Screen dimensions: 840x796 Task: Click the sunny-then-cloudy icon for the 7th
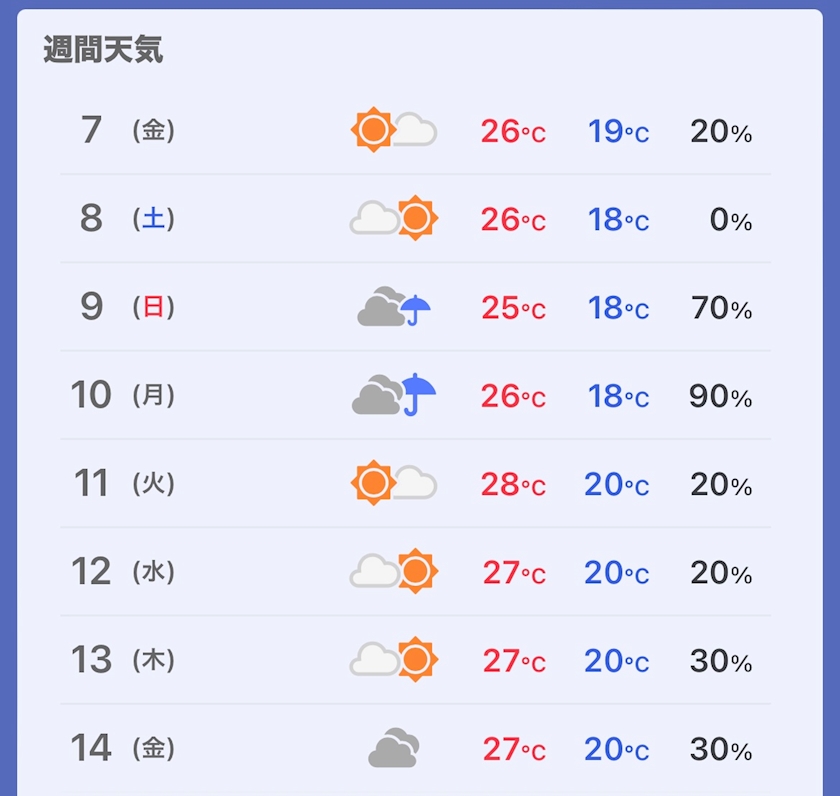click(x=394, y=130)
